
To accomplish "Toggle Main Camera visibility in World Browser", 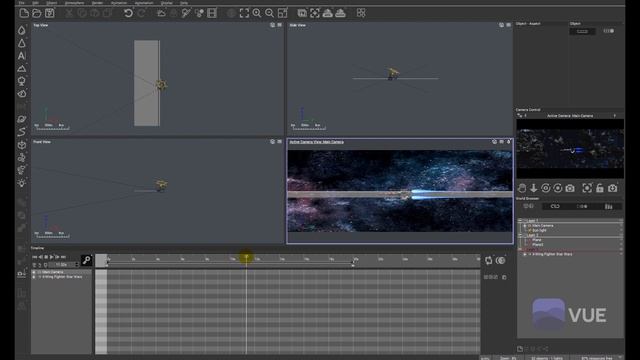I will pyautogui.click(x=621, y=225).
